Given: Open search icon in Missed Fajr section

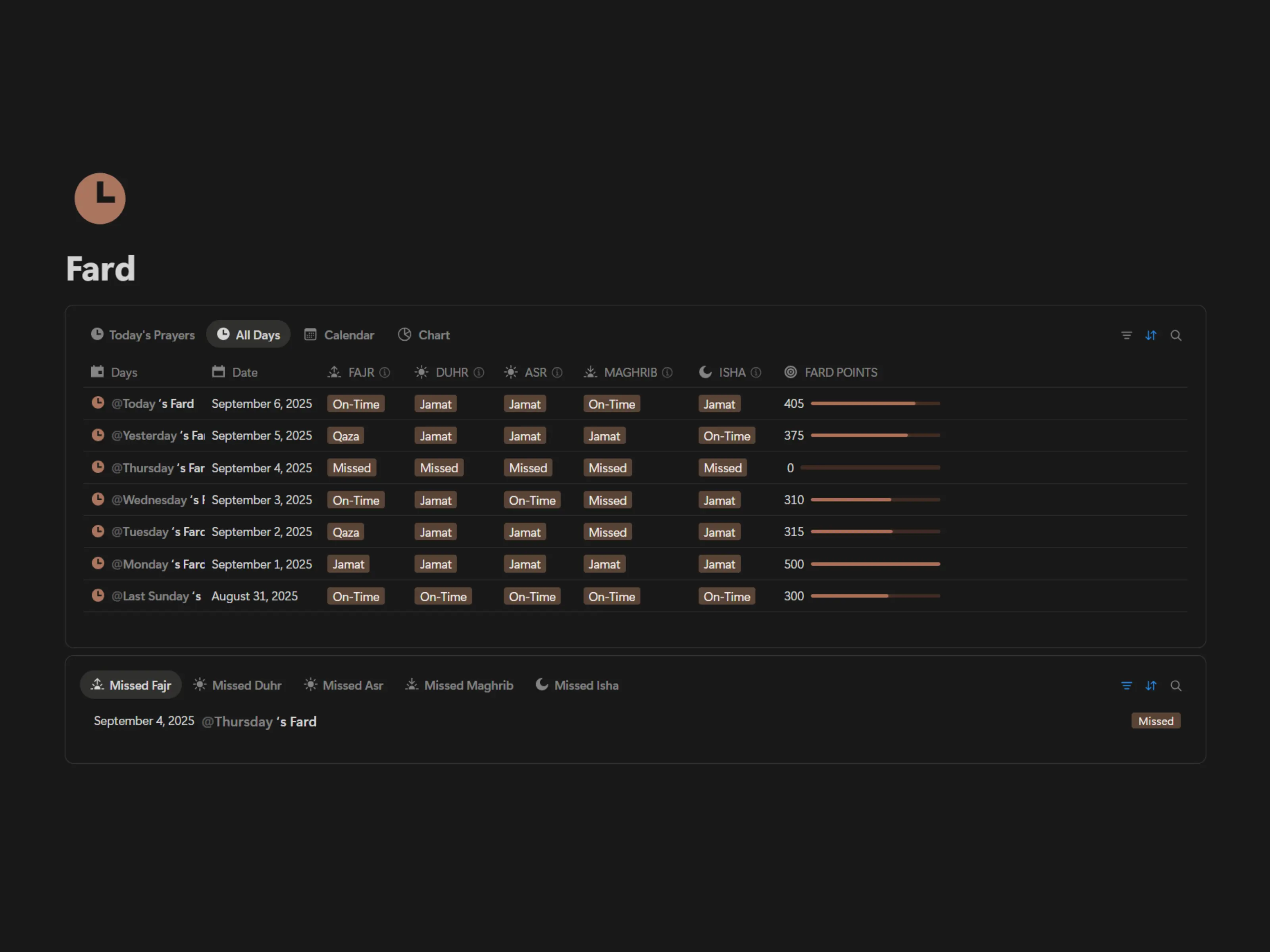Looking at the screenshot, I should (x=1175, y=685).
